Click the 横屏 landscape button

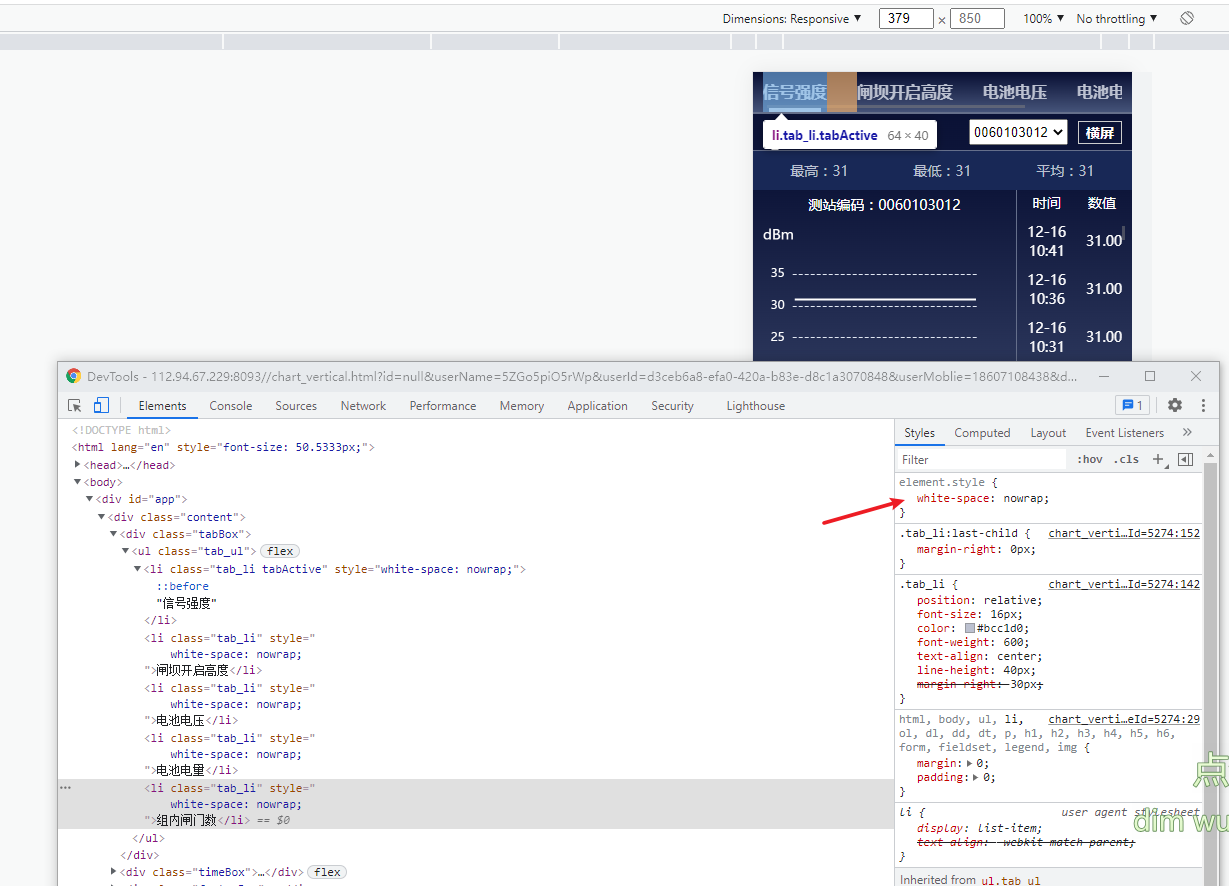point(1100,132)
